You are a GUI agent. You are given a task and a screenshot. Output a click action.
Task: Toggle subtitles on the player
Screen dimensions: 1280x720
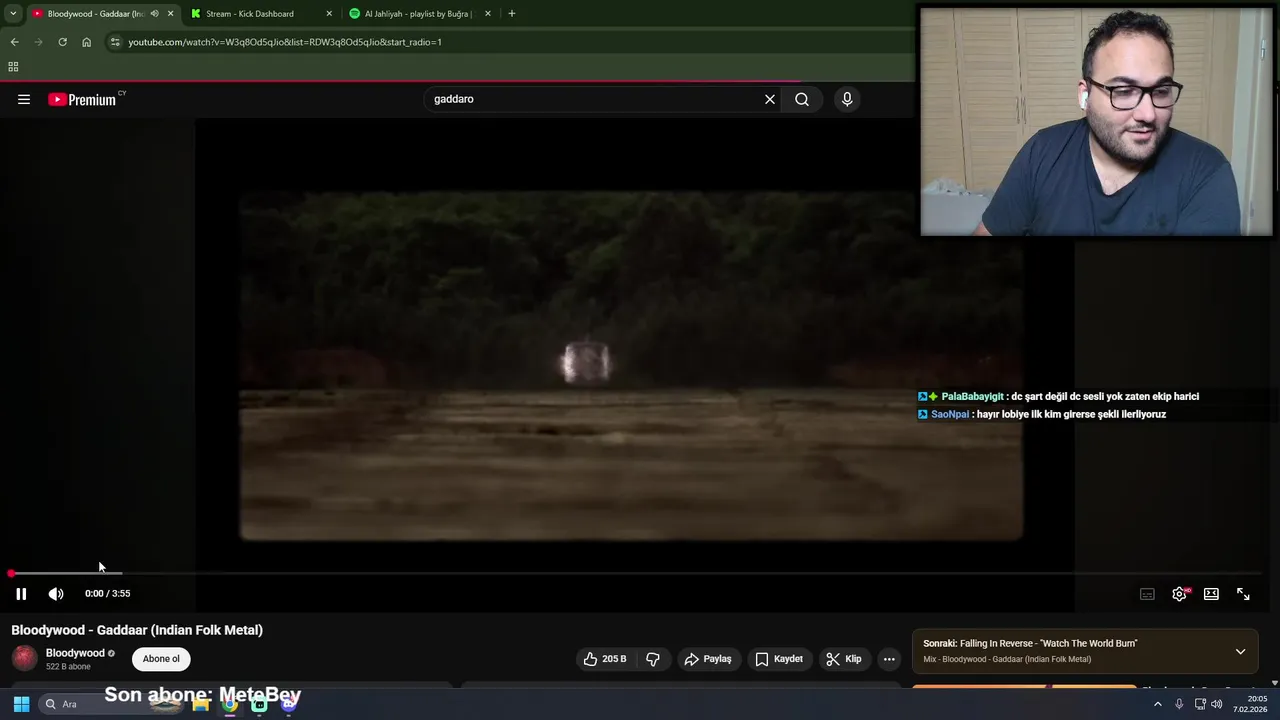point(1147,594)
